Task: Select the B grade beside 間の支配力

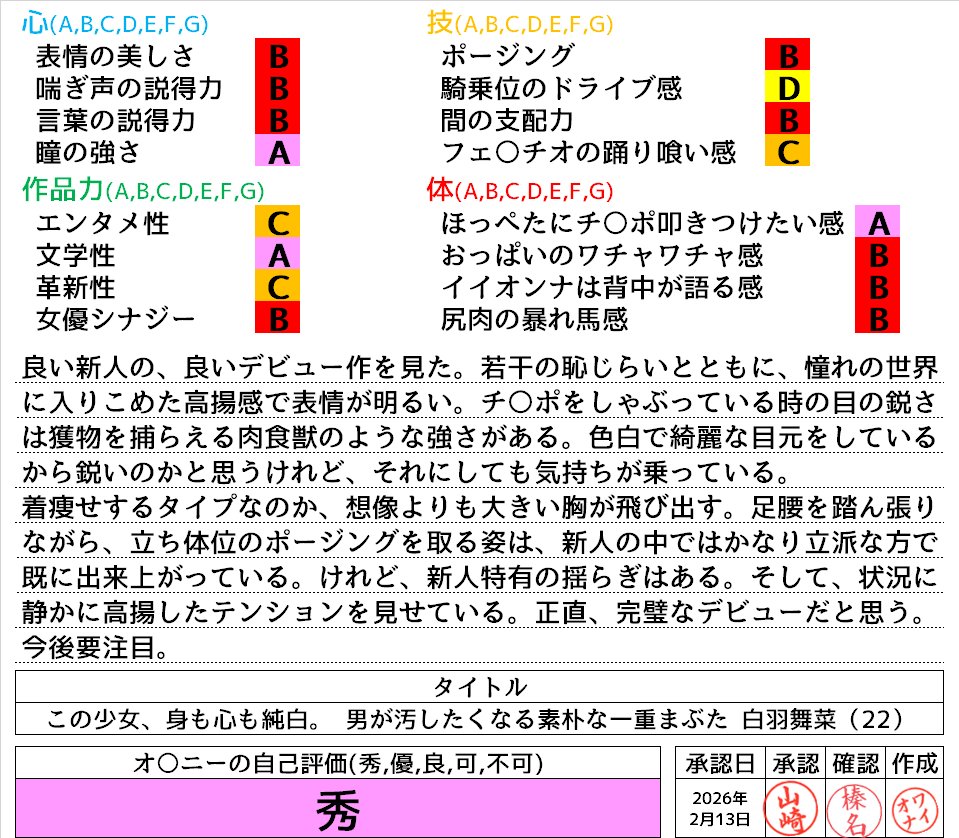Action: click(x=787, y=119)
